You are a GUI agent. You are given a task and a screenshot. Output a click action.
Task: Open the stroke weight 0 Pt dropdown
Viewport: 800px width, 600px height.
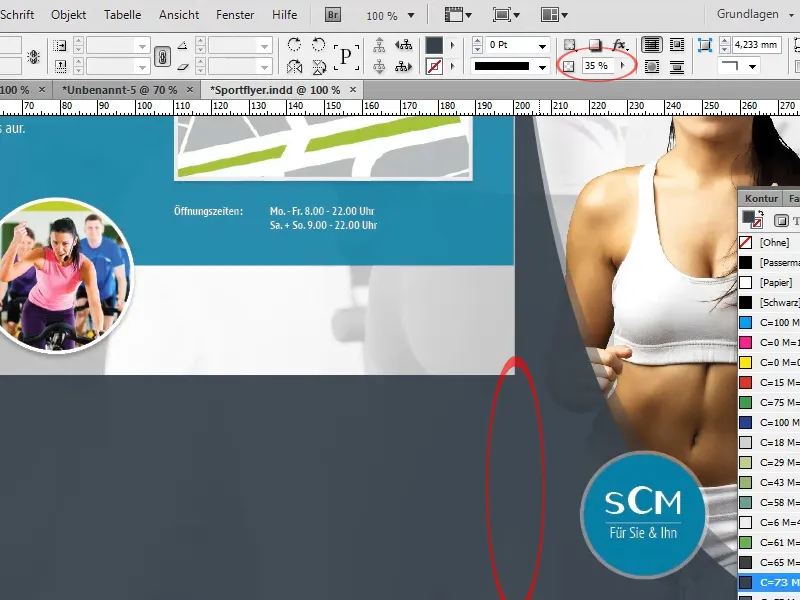click(542, 46)
